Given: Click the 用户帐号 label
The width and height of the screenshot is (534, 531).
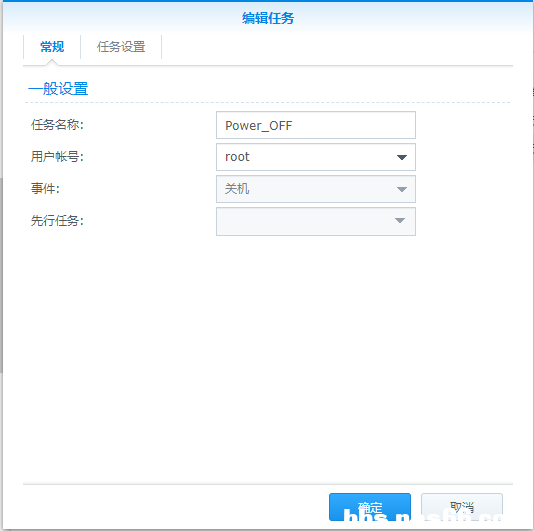Looking at the screenshot, I should (x=57, y=157).
